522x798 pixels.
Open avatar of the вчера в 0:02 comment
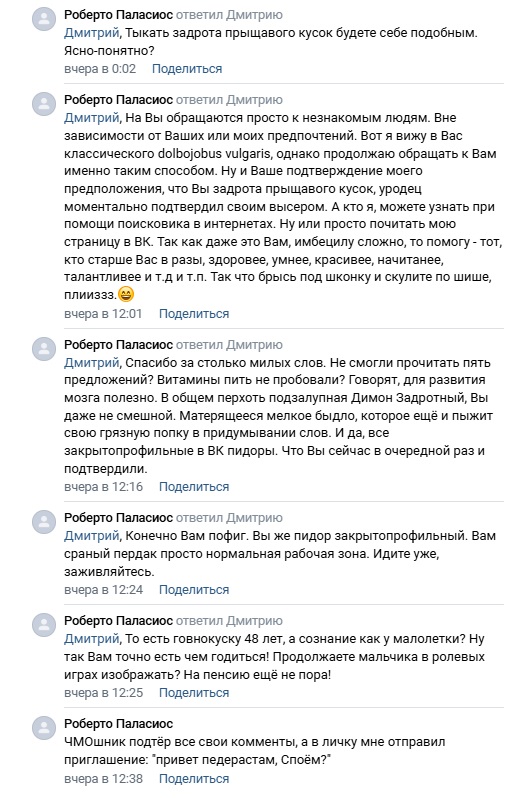pos(44,20)
